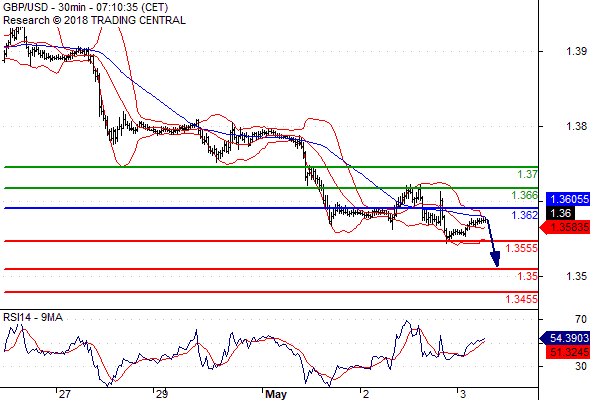The width and height of the screenshot is (590, 400).
Task: Click the red RSI MA value 51.3245
Action: click(567, 352)
